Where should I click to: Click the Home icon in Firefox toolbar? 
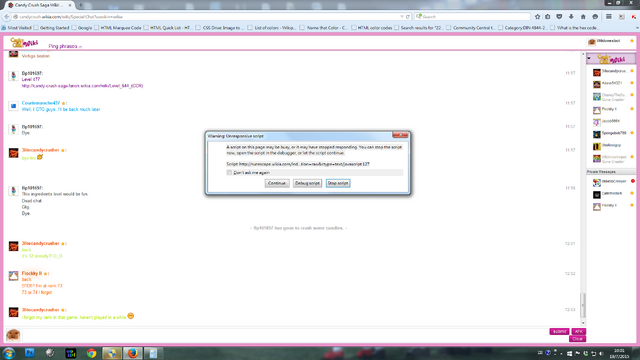583,17
